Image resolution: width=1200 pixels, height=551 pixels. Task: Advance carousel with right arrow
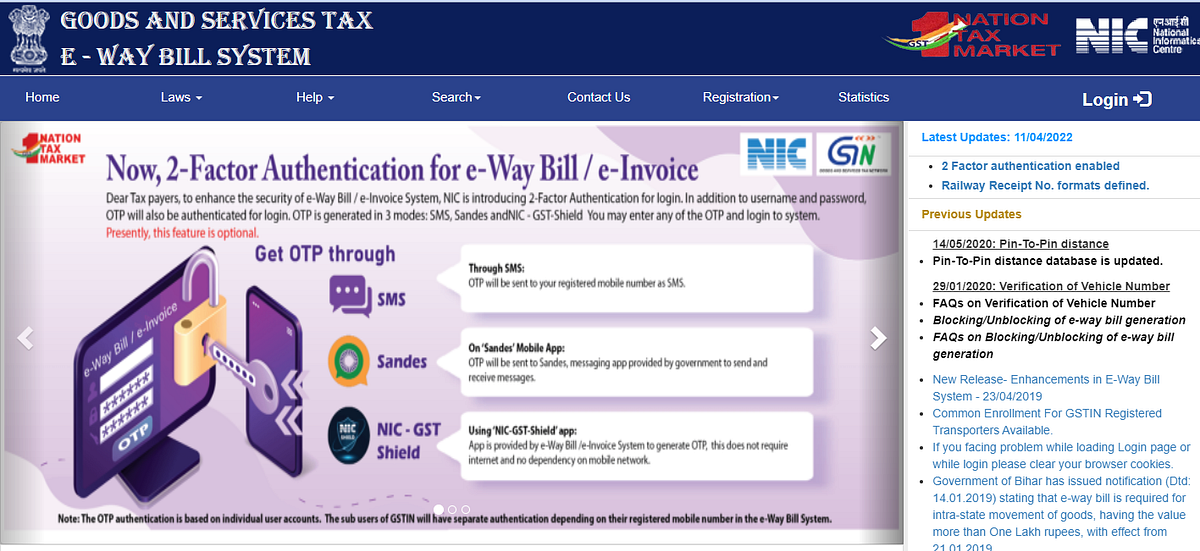[x=878, y=338]
